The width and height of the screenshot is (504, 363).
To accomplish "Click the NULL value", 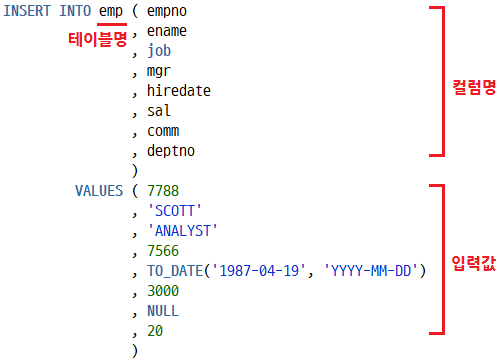I will (163, 311).
